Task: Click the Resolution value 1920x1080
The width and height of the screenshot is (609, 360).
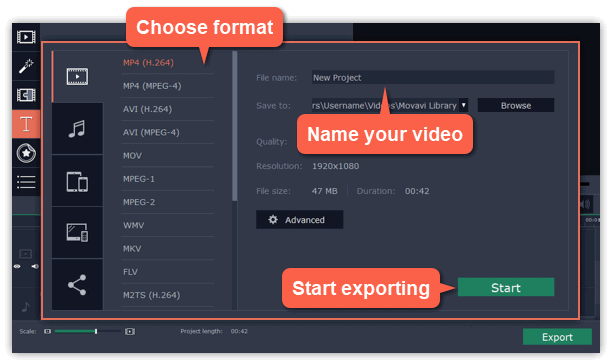Action: point(336,166)
